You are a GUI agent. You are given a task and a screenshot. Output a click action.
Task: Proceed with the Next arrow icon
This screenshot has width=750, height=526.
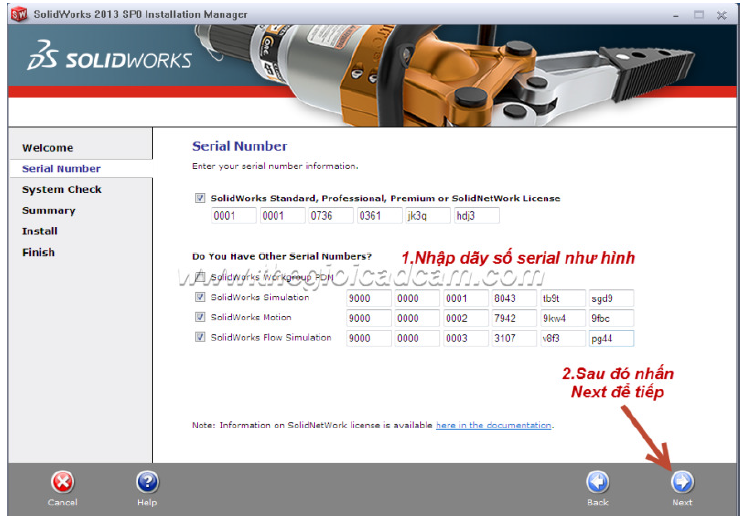(x=682, y=482)
